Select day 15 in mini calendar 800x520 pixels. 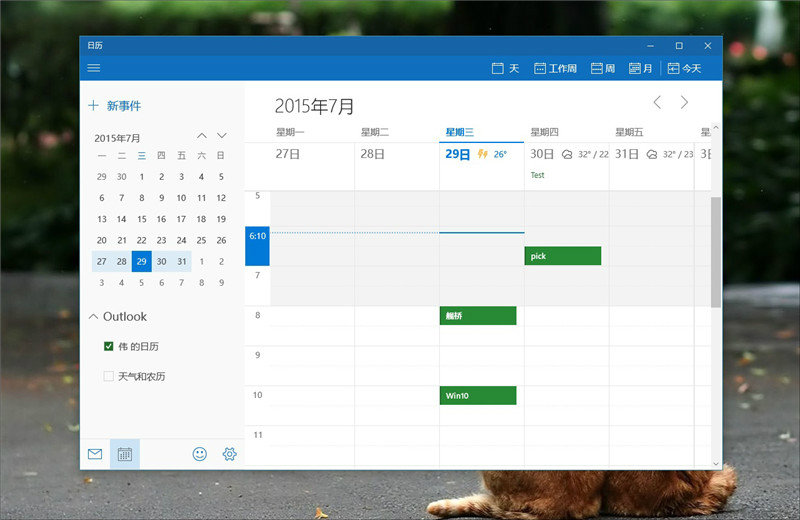click(141, 219)
